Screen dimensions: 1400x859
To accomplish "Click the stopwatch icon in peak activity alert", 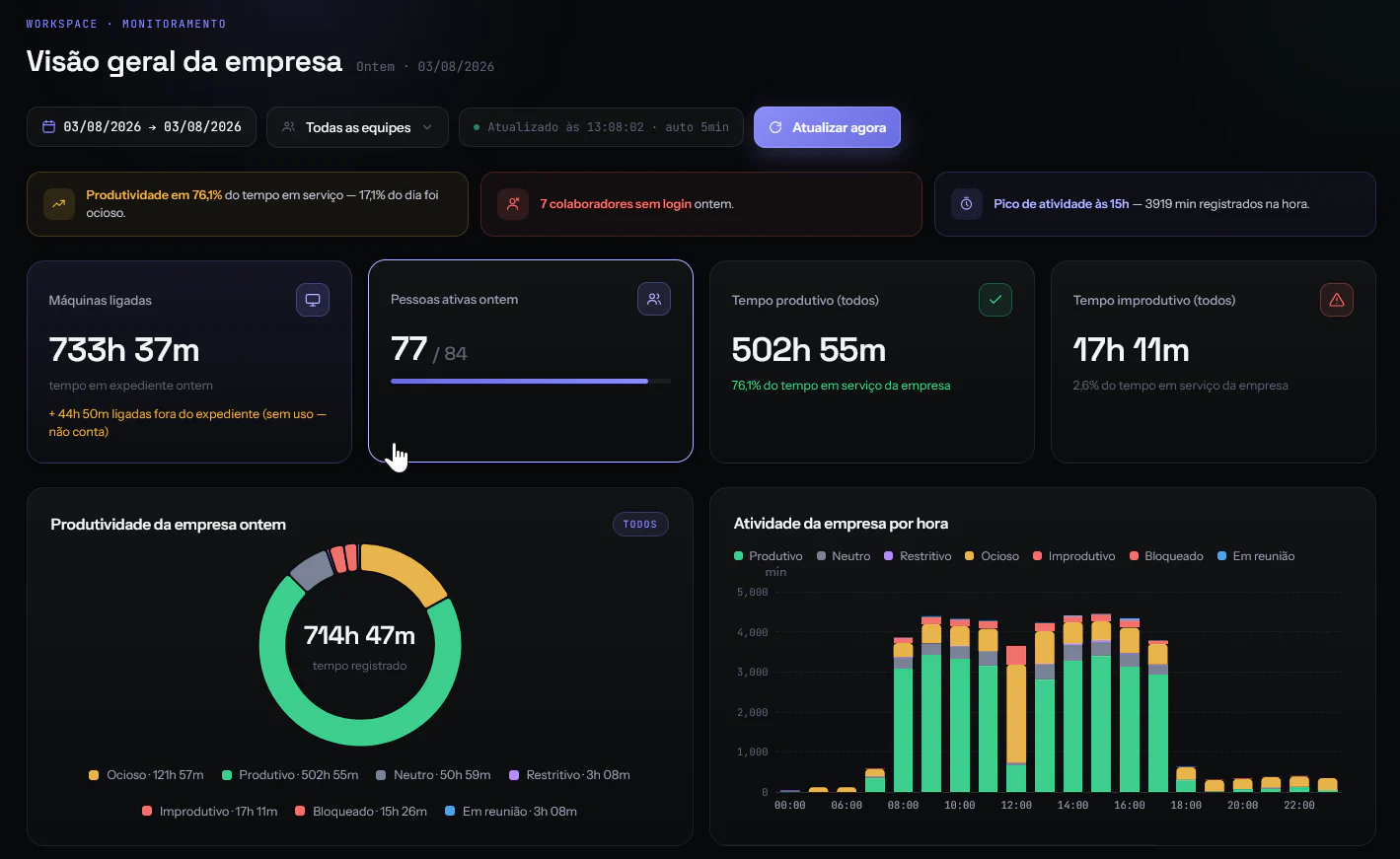I will click(967, 204).
